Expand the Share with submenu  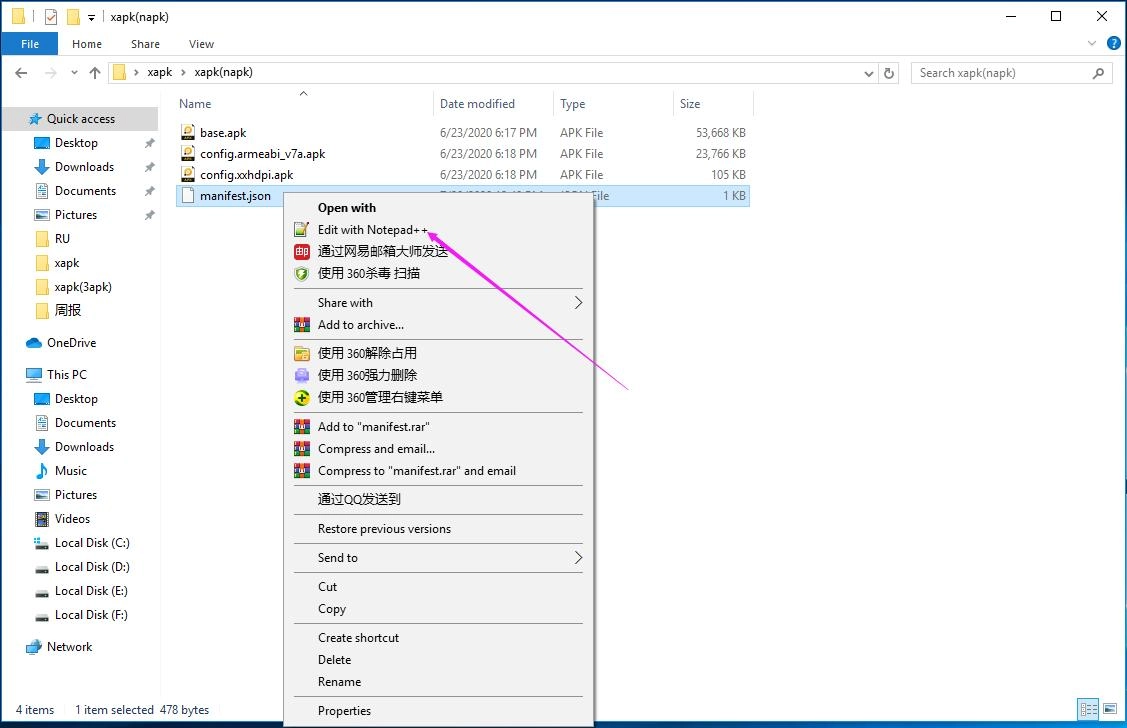[x=343, y=302]
